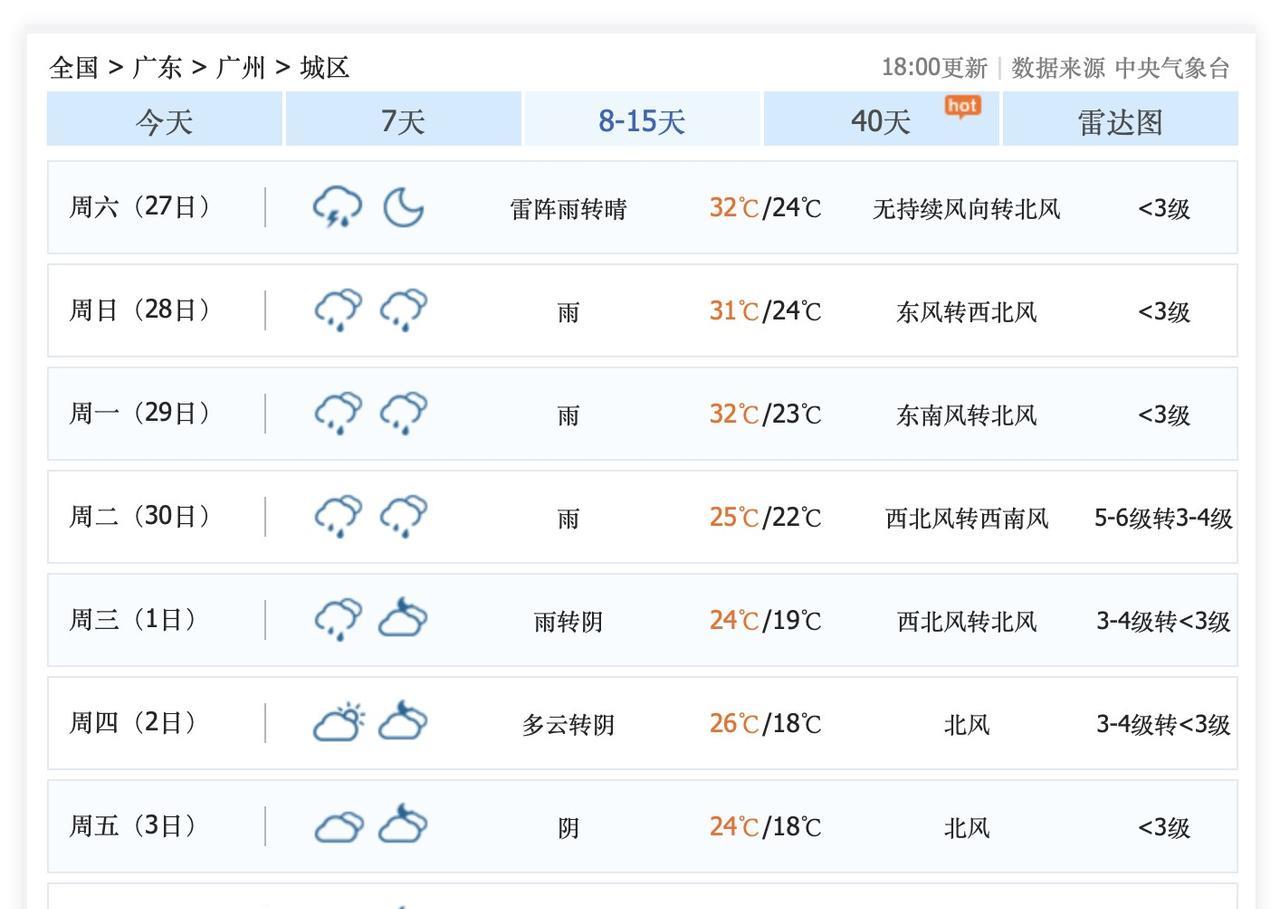Open the 40天 forecast tab

point(881,121)
